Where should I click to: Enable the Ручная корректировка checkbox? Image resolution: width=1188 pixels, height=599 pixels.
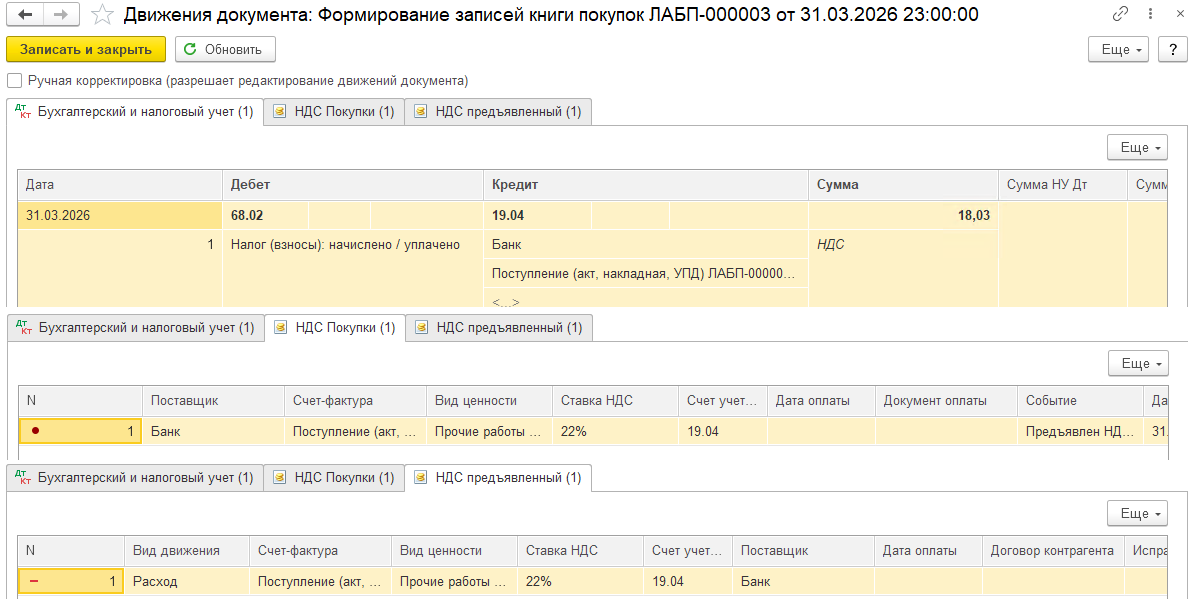[x=14, y=81]
